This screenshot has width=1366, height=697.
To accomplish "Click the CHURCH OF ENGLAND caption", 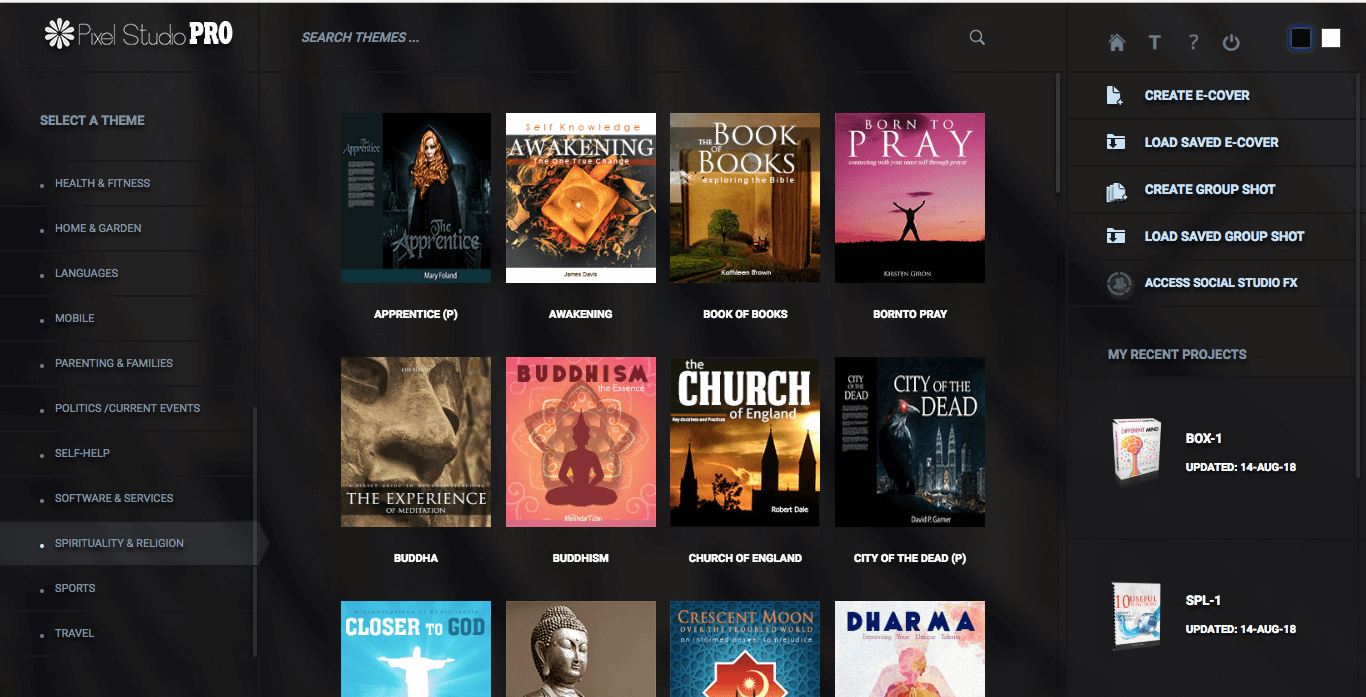I will pos(745,558).
